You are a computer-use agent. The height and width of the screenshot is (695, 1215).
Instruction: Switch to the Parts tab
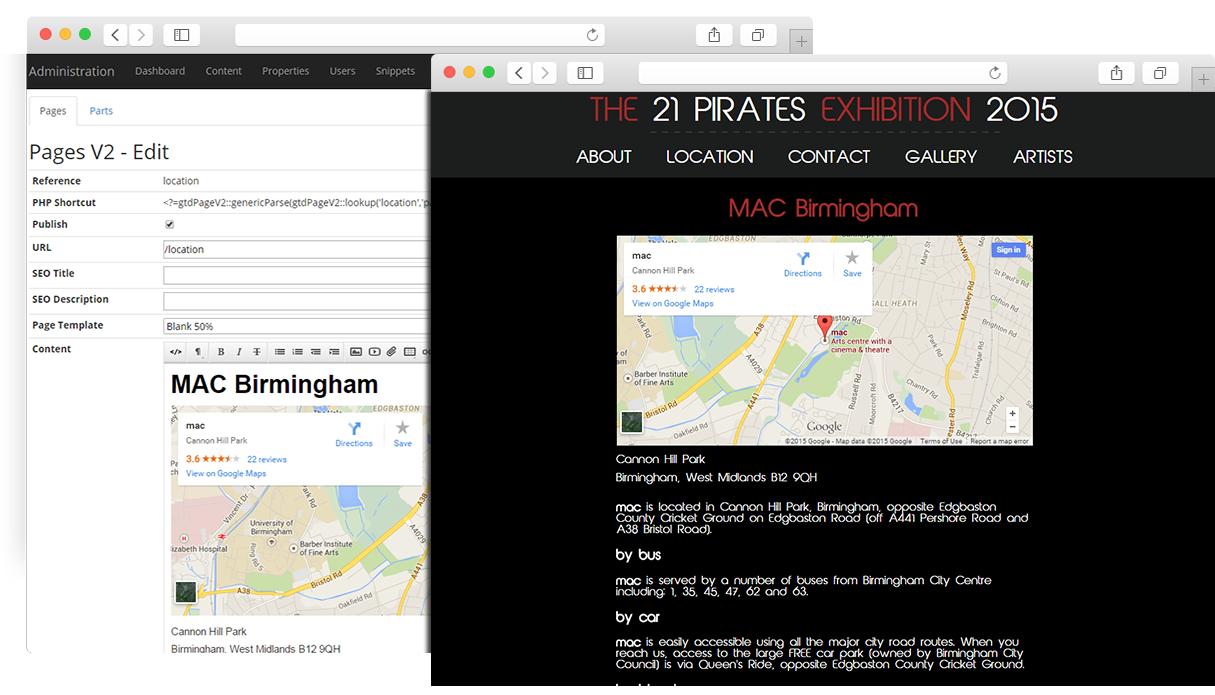101,111
